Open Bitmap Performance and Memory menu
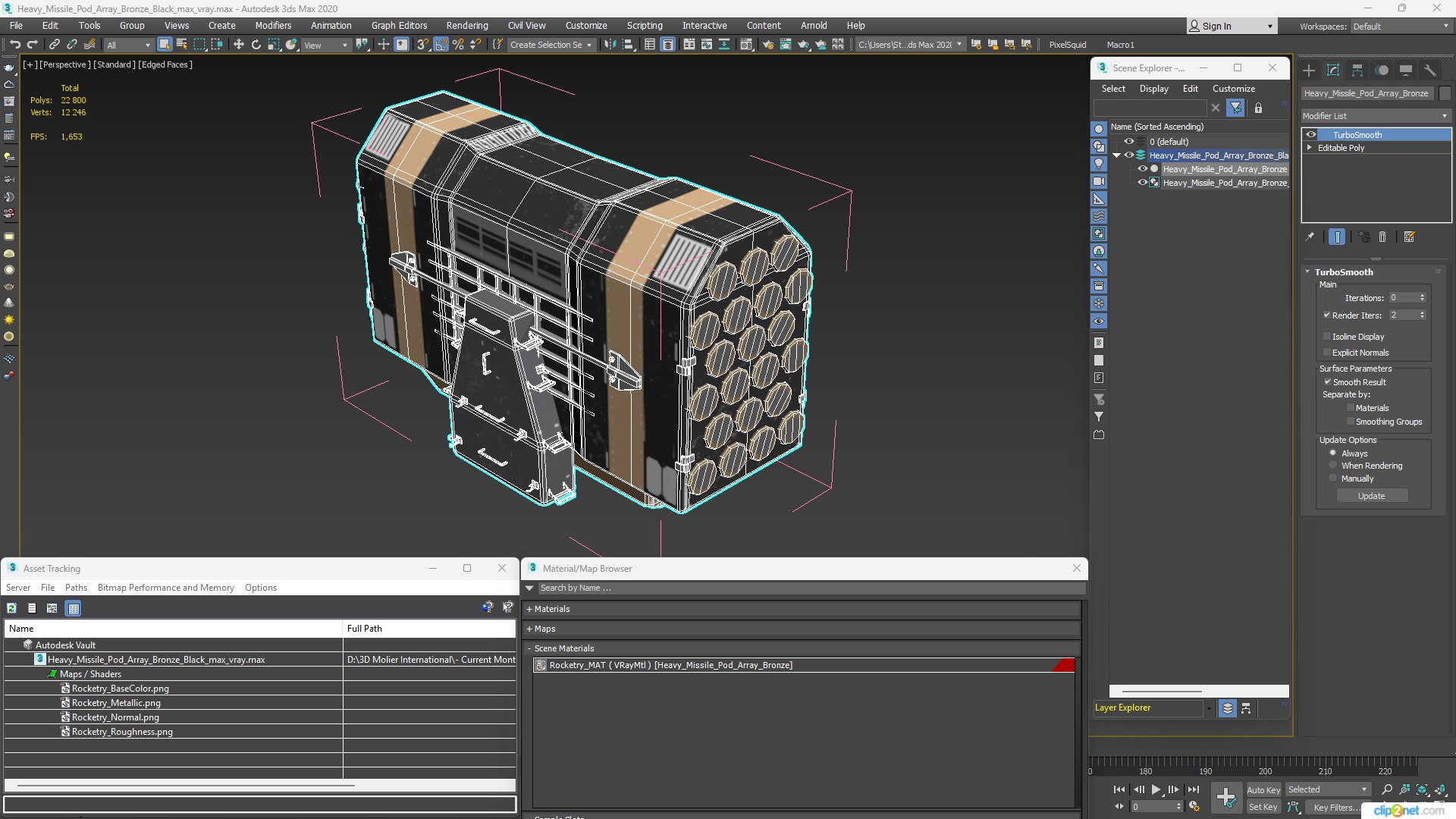 coord(165,588)
